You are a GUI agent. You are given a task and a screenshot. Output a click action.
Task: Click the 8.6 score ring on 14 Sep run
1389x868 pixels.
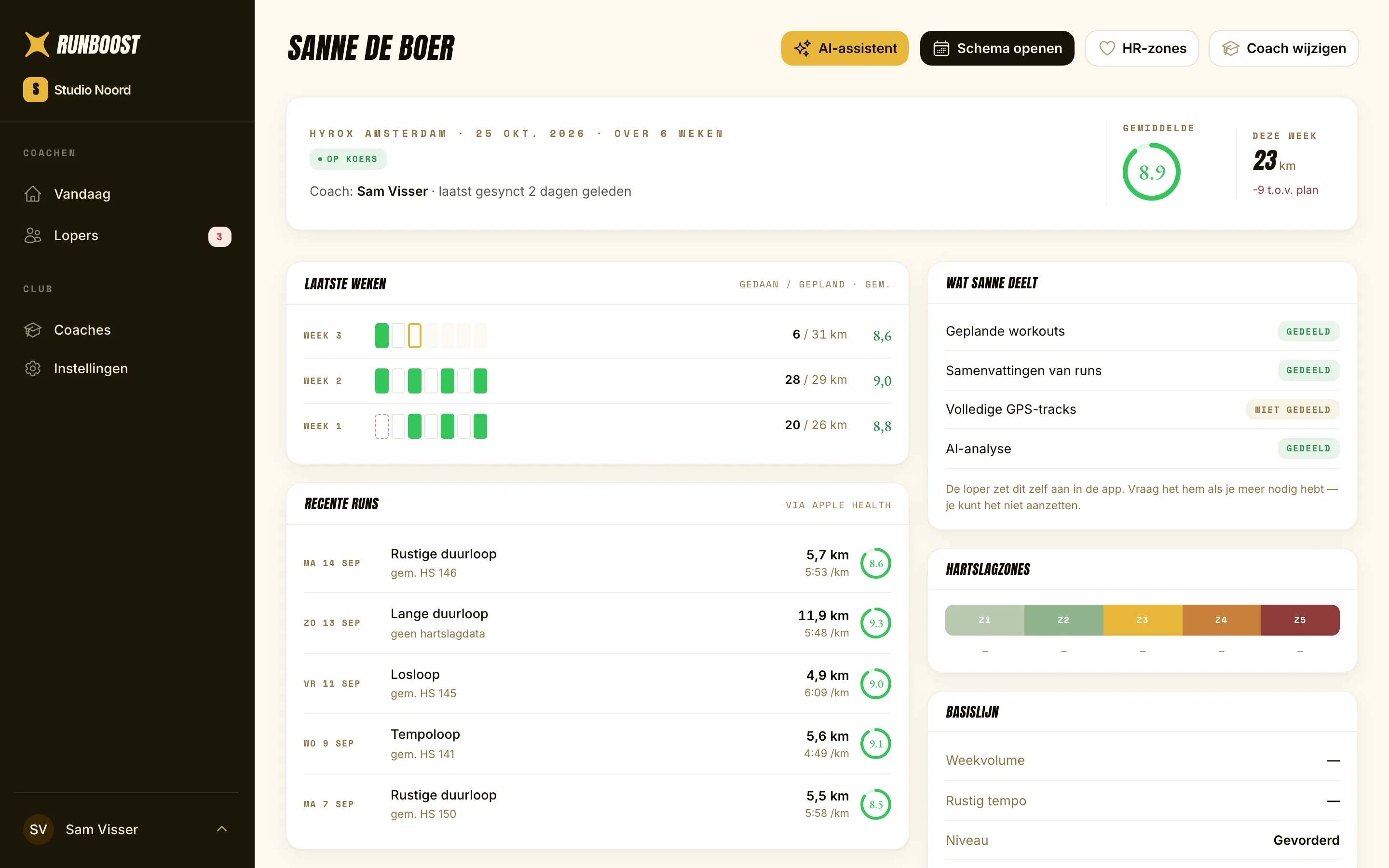tap(876, 563)
